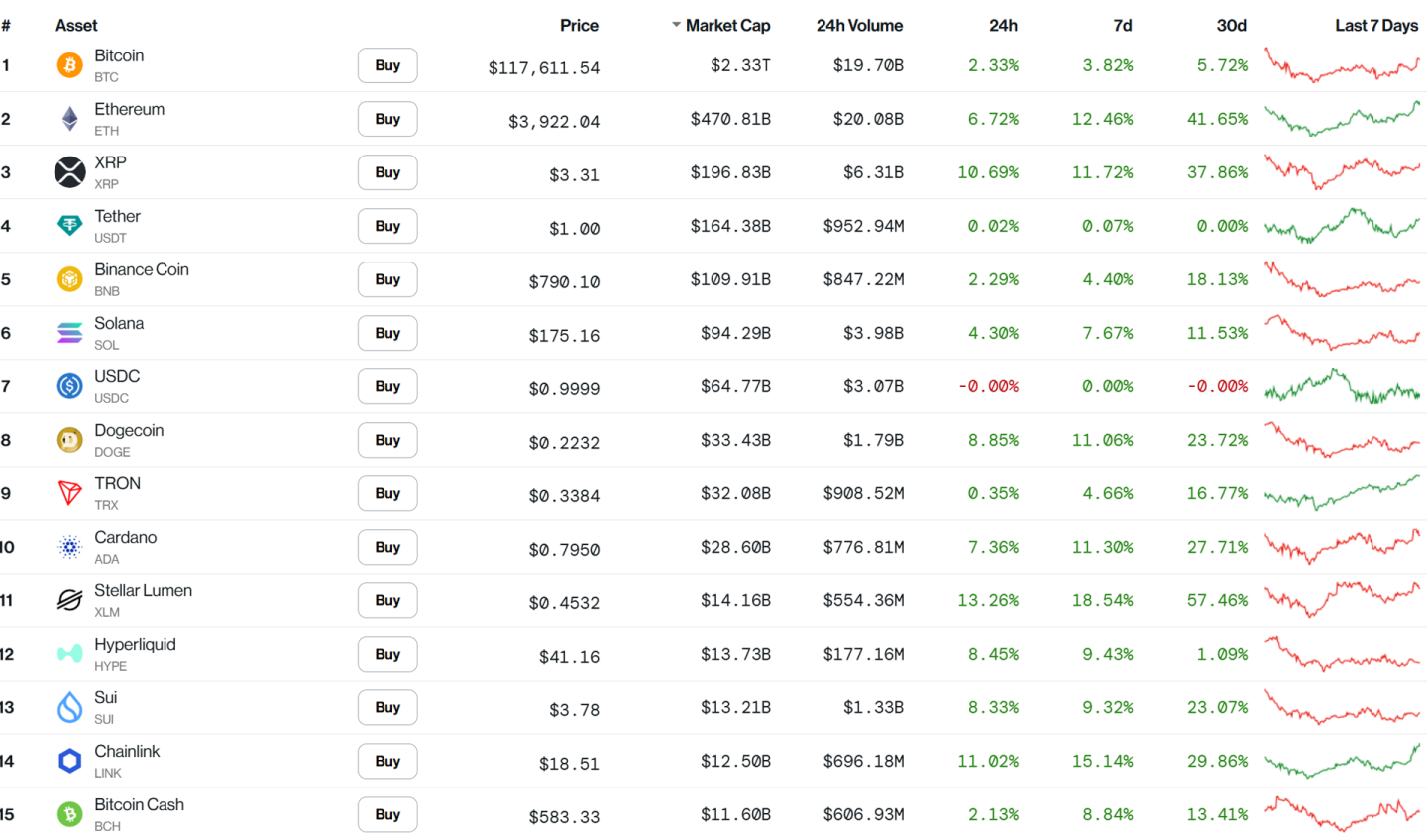This screenshot has width=1427, height=840.
Task: Select USDC 24h change -0.00%
Action: point(988,386)
